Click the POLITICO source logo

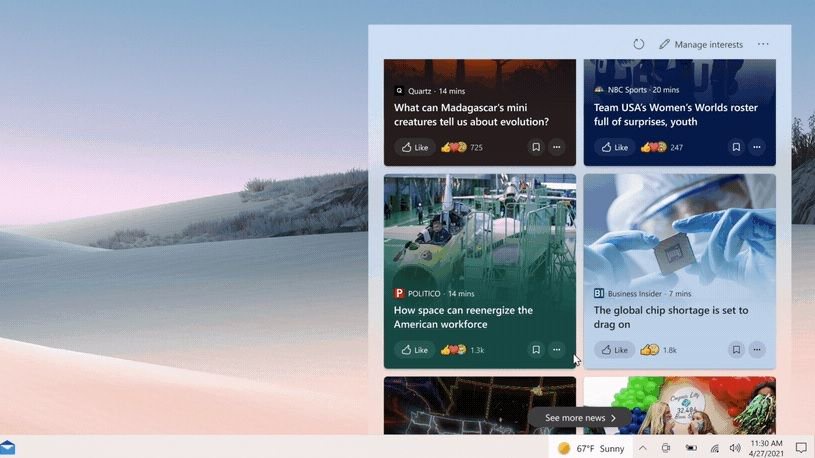399,293
